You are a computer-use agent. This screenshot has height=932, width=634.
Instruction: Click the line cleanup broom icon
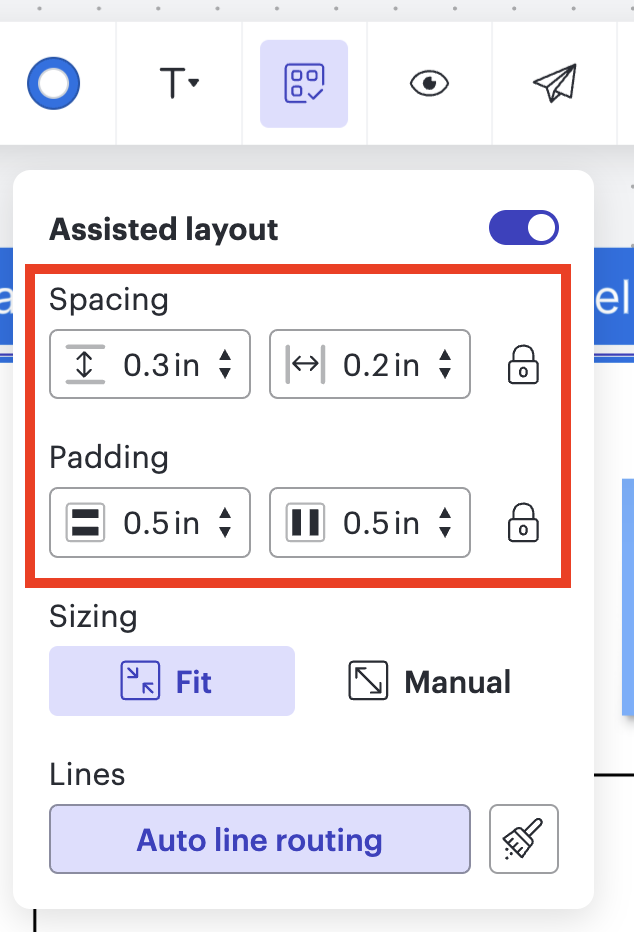523,839
